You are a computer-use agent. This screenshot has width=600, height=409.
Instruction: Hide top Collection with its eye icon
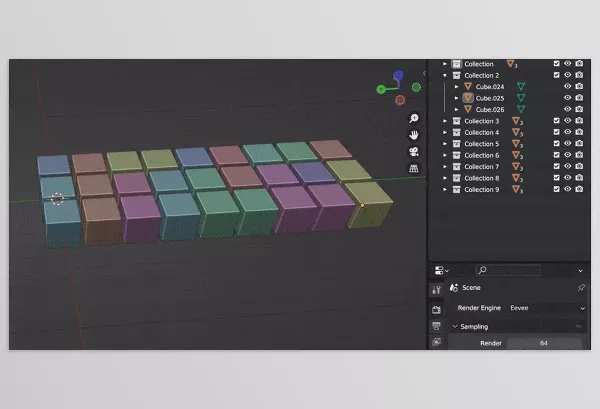pos(567,64)
